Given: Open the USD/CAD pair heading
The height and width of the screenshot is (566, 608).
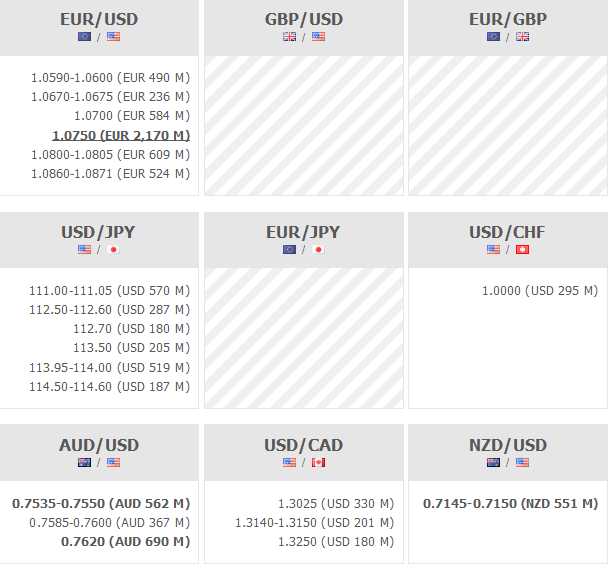Looking at the screenshot, I should click(303, 445).
